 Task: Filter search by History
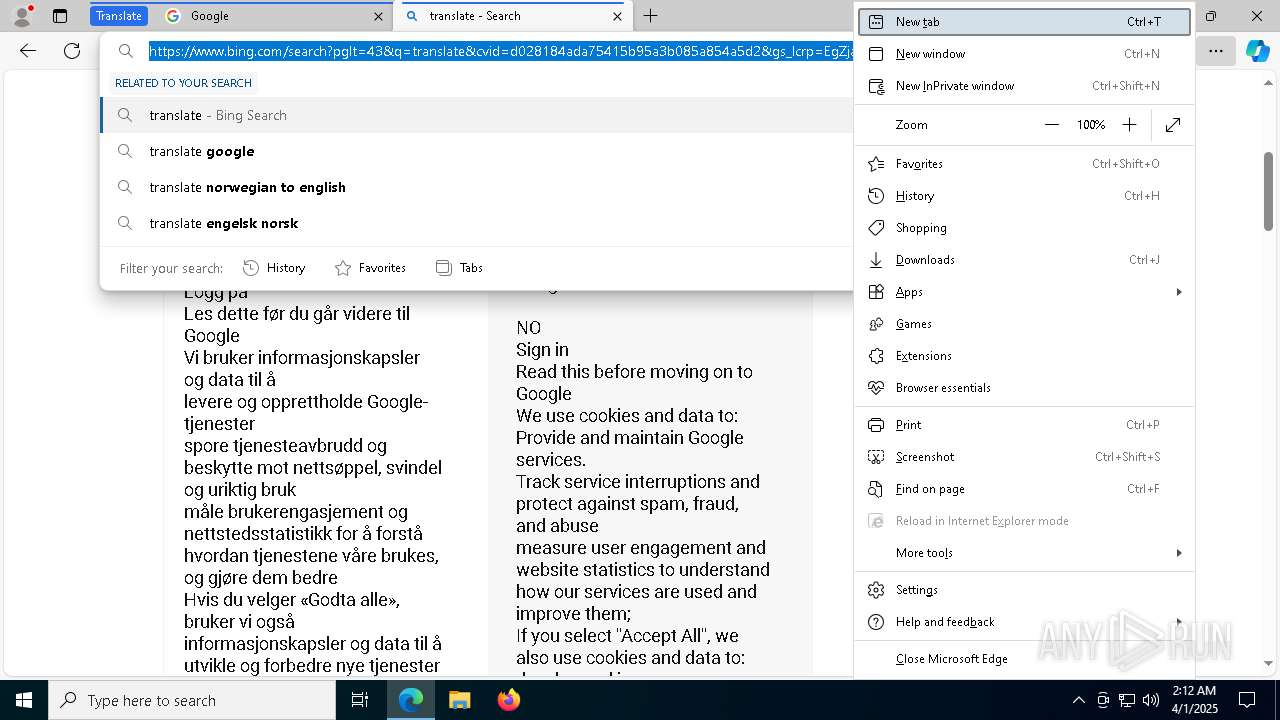[x=274, y=268]
